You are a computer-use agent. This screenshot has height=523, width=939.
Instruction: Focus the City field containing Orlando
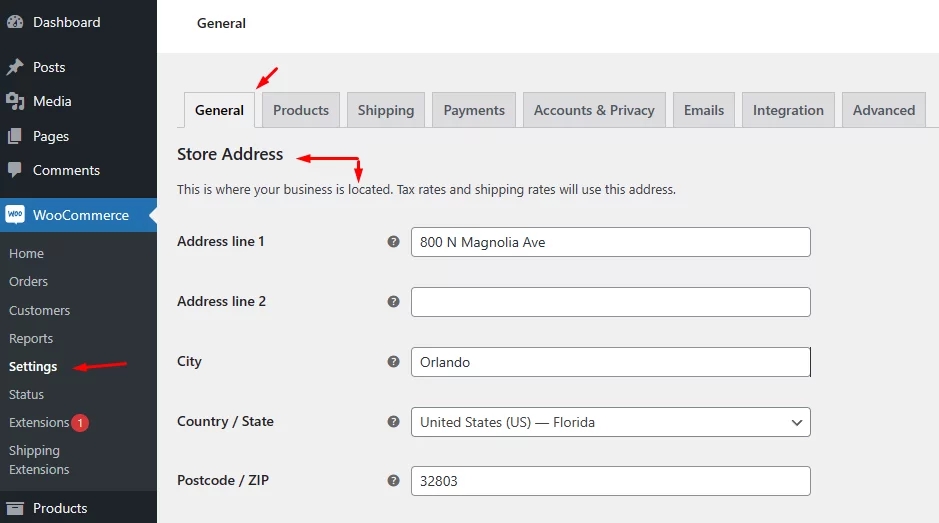point(610,362)
